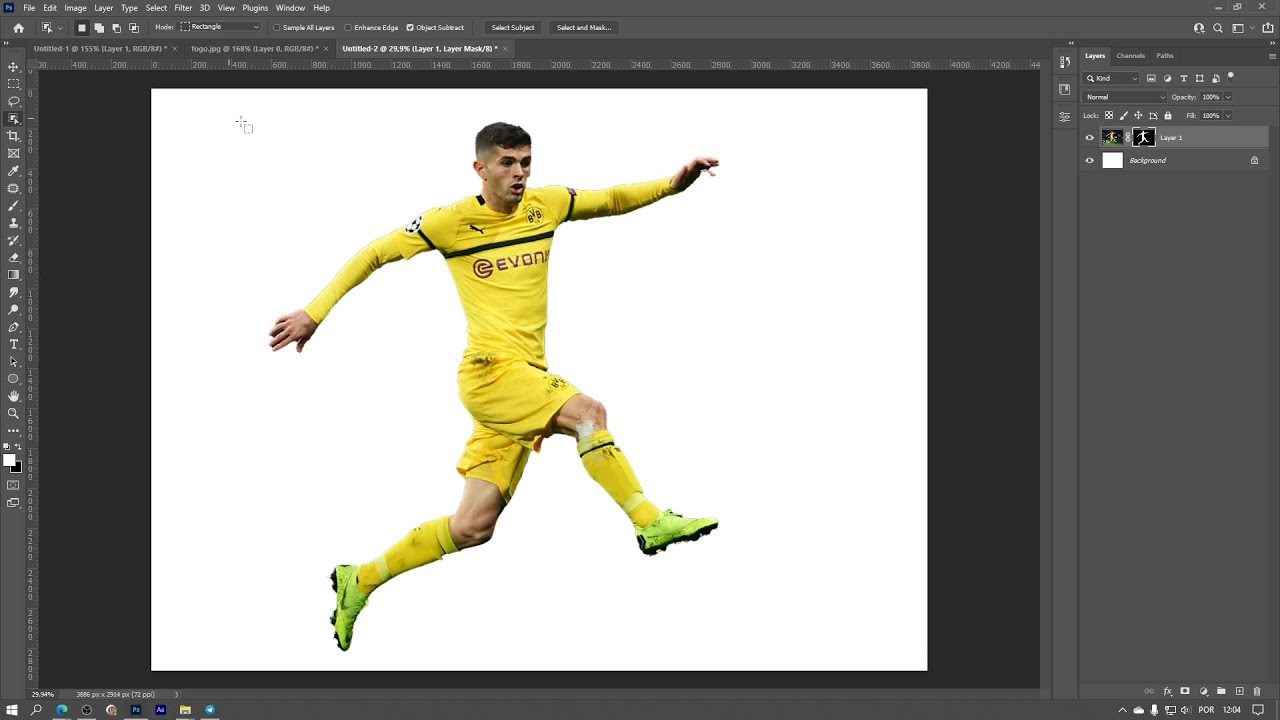Toggle Lock all padlock icon

[1167, 116]
